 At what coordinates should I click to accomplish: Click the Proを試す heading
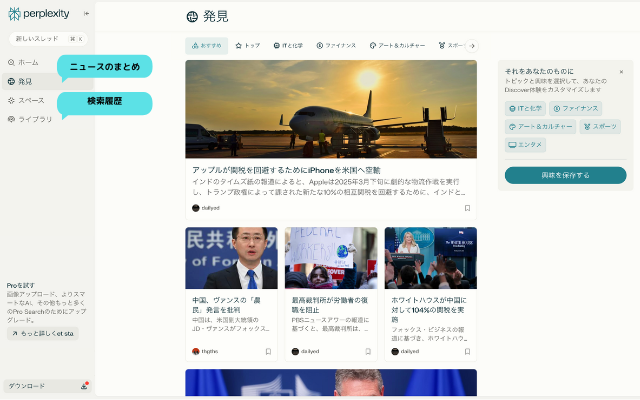tap(21, 285)
